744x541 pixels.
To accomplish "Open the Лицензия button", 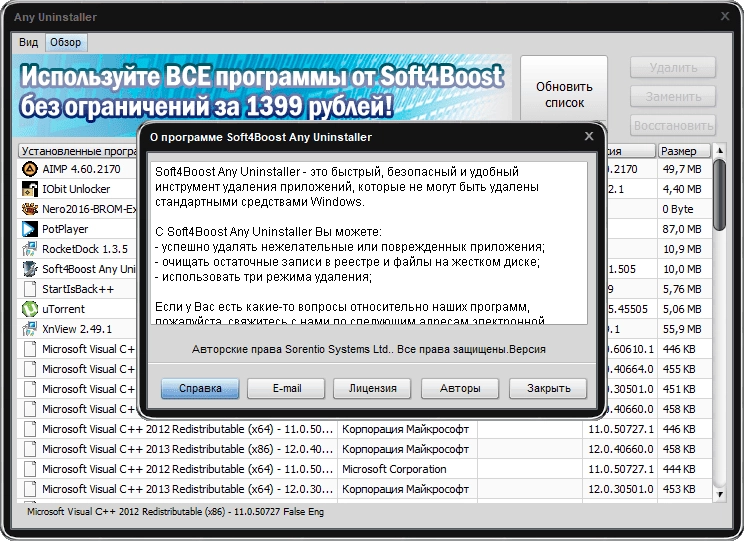I will pyautogui.click(x=372, y=388).
